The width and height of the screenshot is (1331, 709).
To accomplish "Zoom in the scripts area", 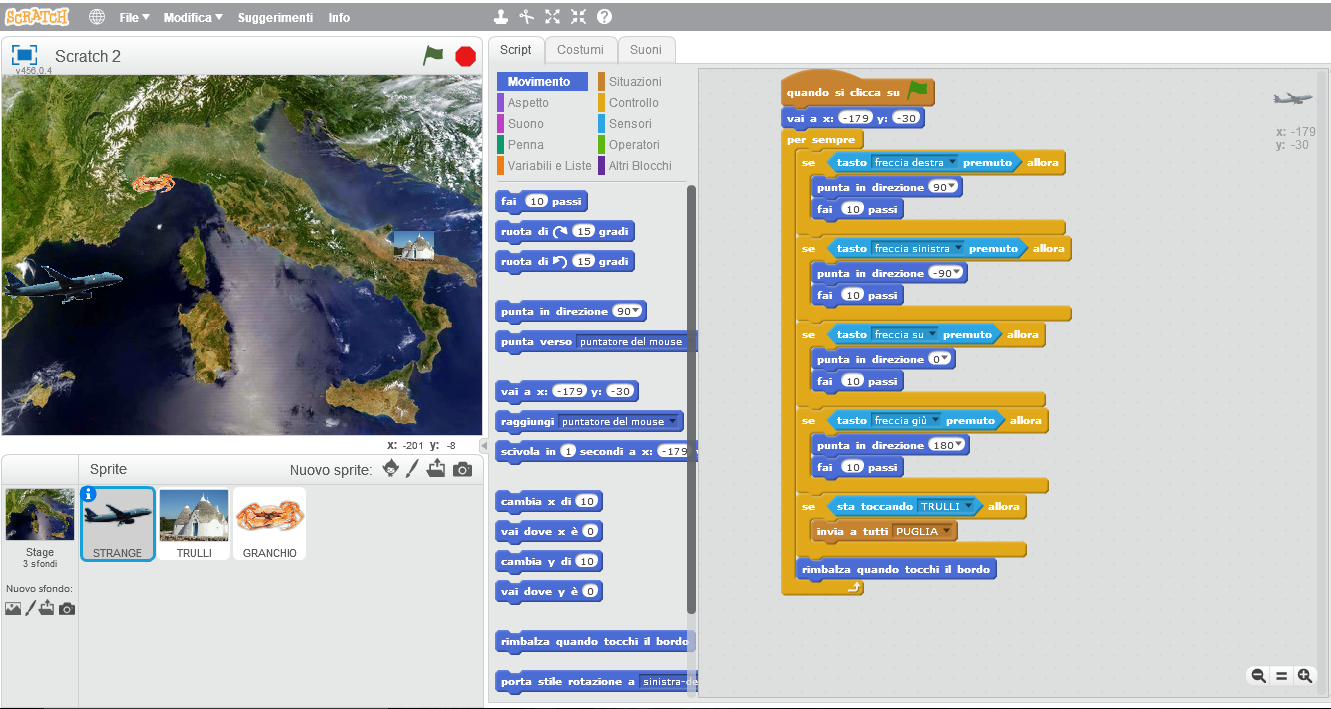I will click(1304, 676).
